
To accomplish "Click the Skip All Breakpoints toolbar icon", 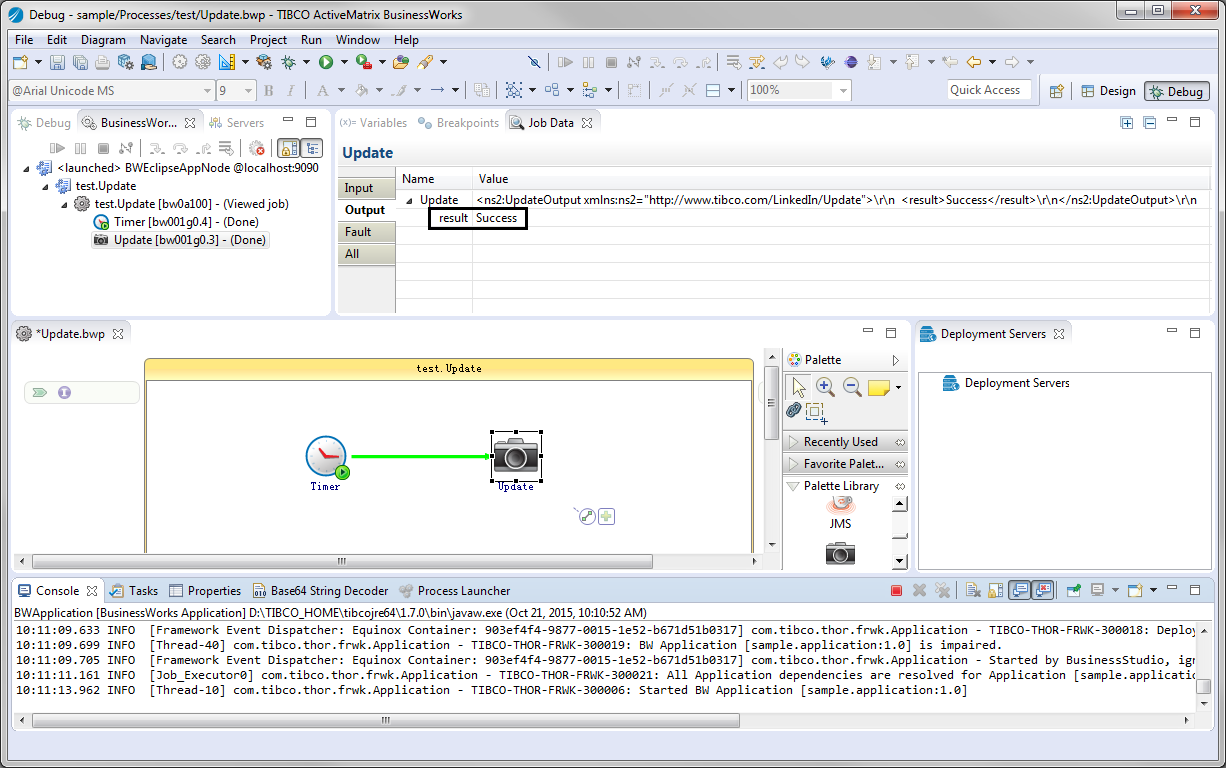I will pos(534,62).
